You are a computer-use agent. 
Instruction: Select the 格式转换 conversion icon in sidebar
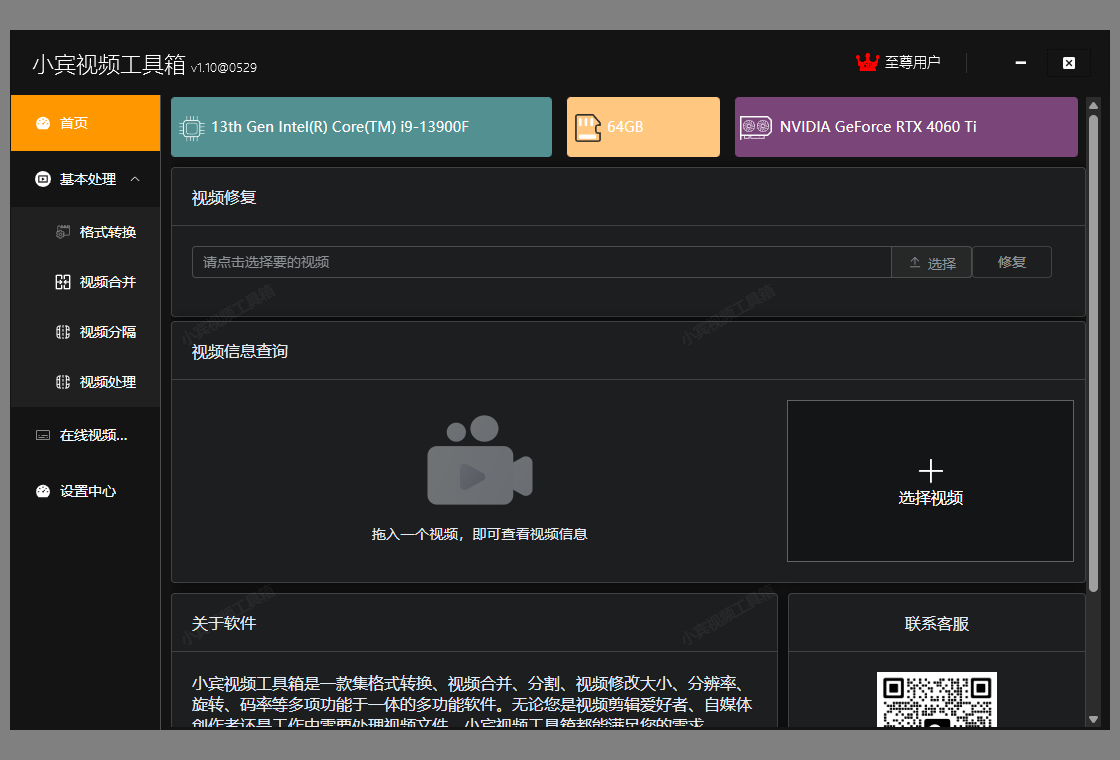pos(61,231)
